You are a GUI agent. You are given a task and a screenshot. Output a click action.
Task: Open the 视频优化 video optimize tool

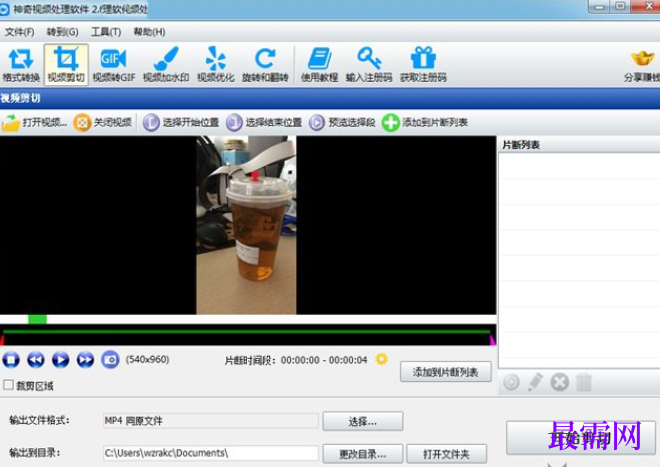[x=216, y=65]
